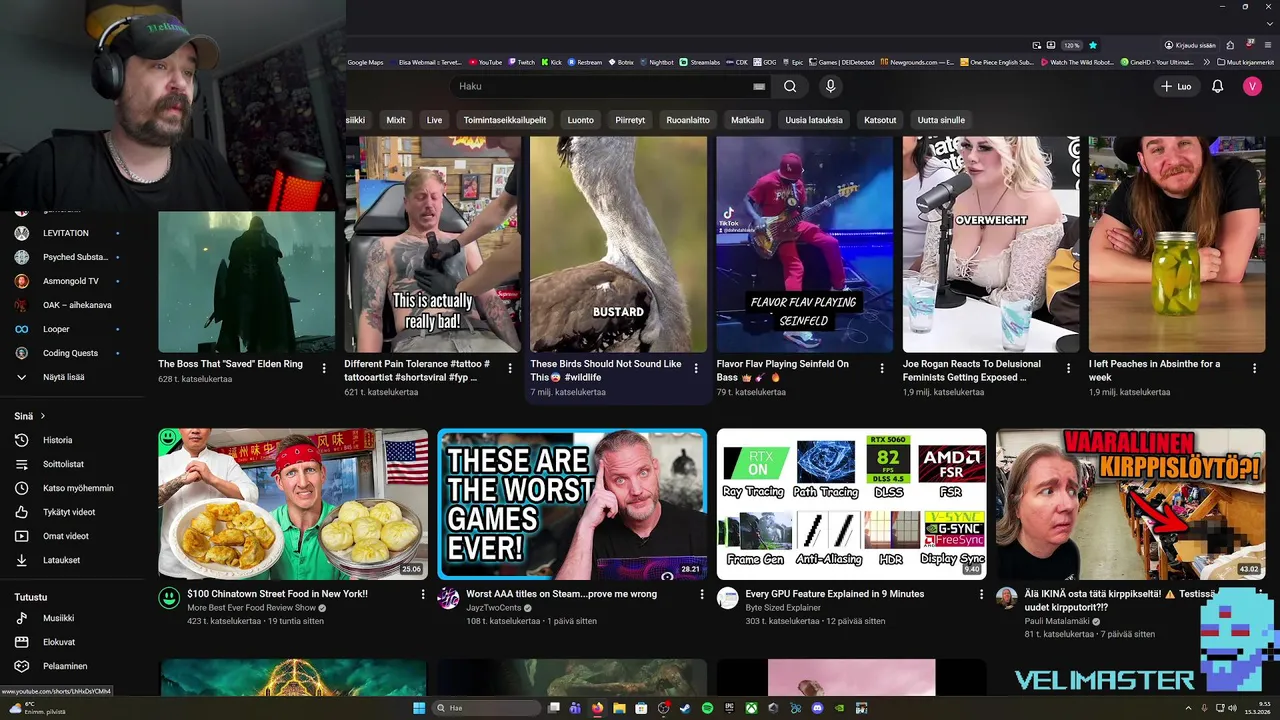Toggle the Firefox bookmark star

tap(1093, 45)
